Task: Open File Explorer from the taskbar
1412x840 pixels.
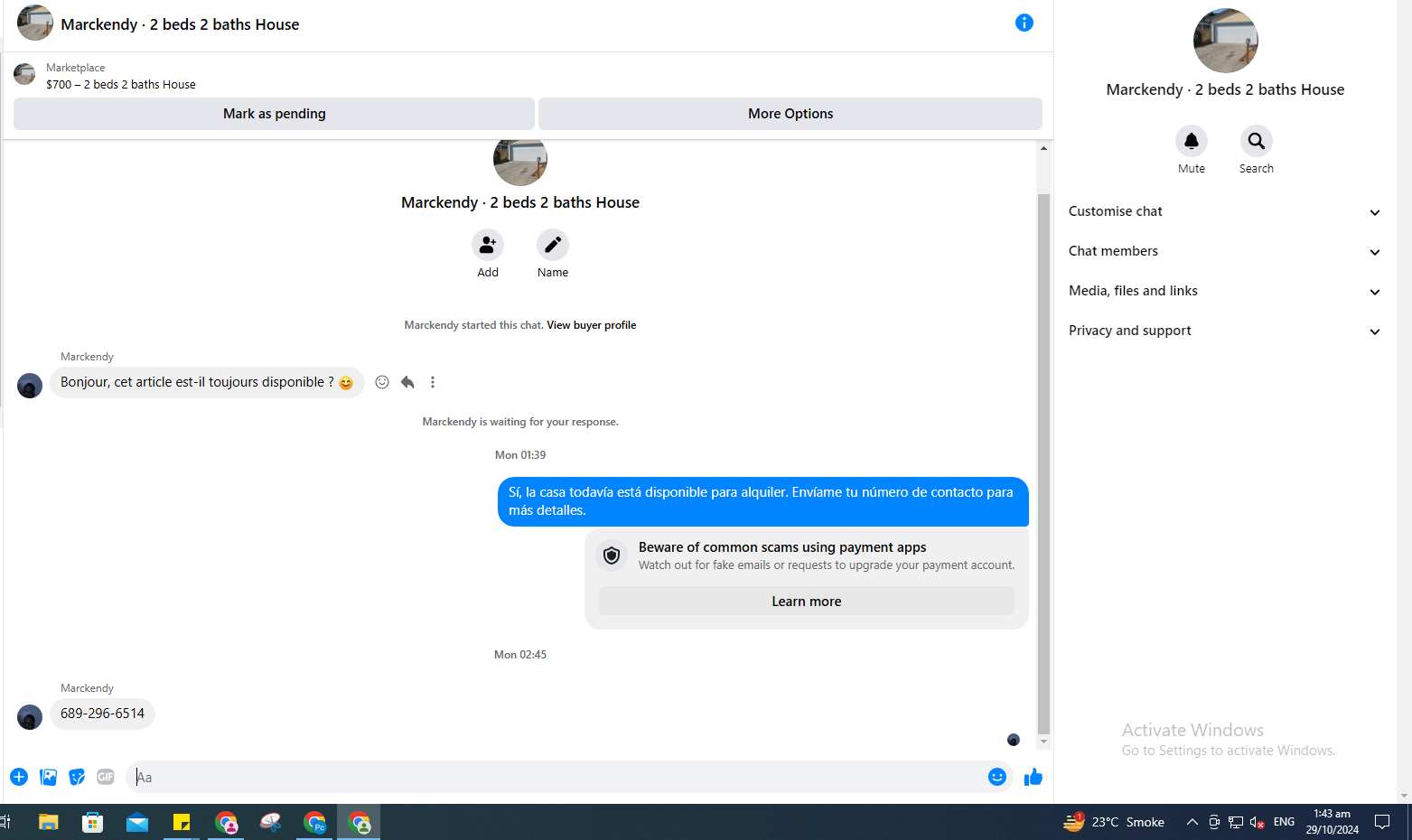Action: [x=49, y=822]
